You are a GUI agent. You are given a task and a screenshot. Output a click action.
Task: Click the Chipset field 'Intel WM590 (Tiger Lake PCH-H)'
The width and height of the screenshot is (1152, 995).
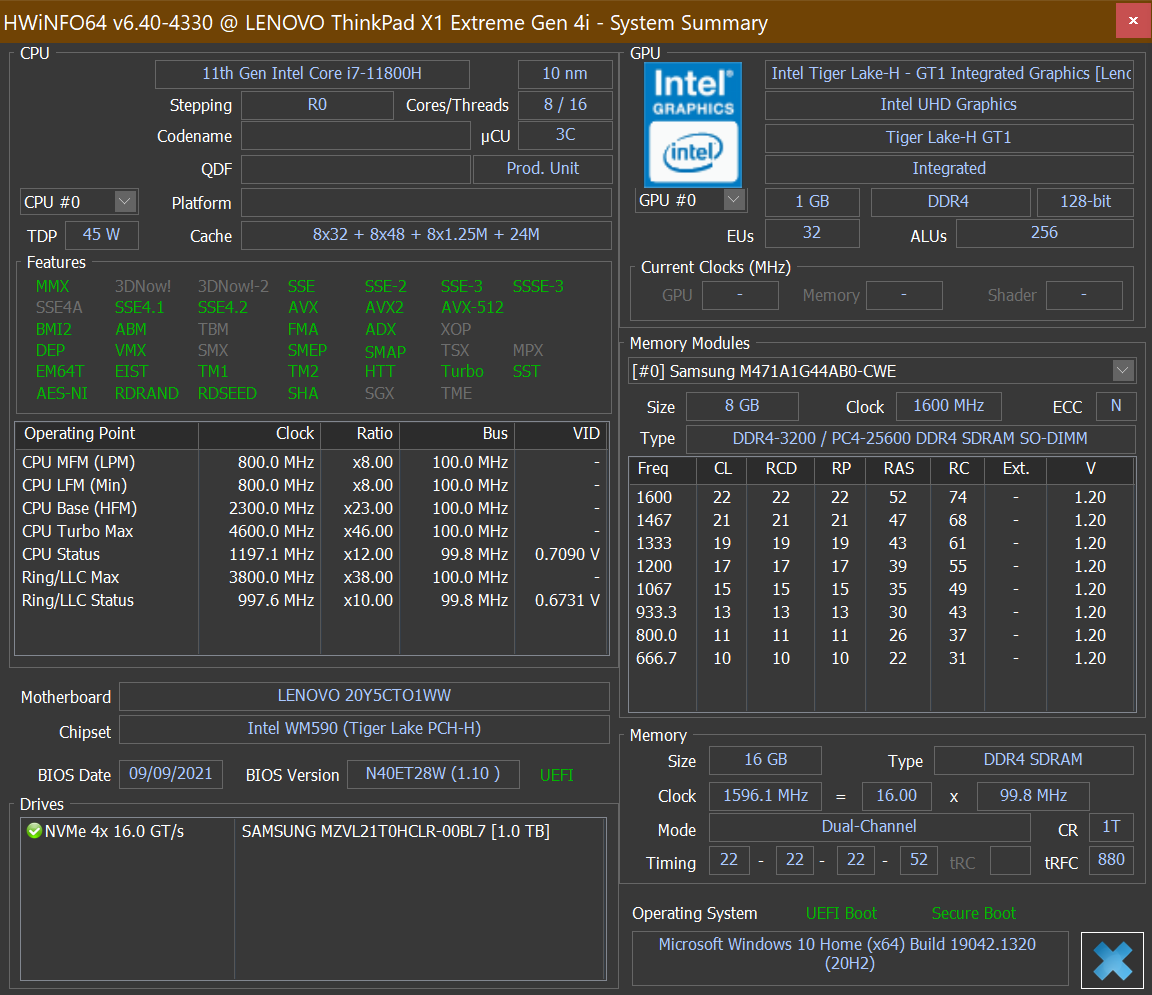[364, 729]
